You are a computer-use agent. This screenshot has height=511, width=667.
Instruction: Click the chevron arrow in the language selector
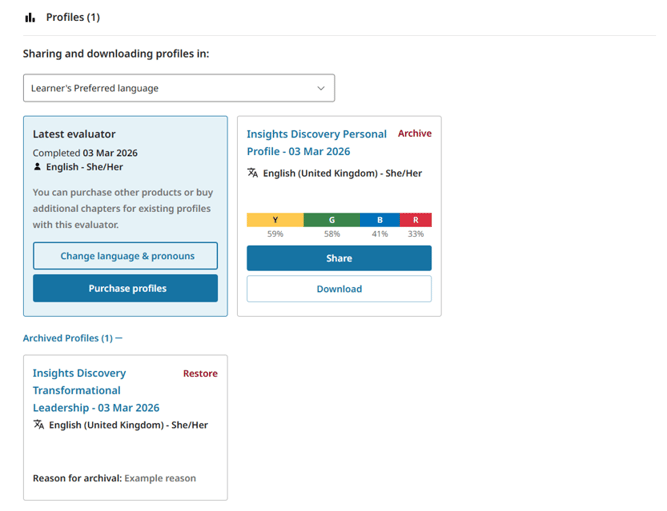click(321, 88)
